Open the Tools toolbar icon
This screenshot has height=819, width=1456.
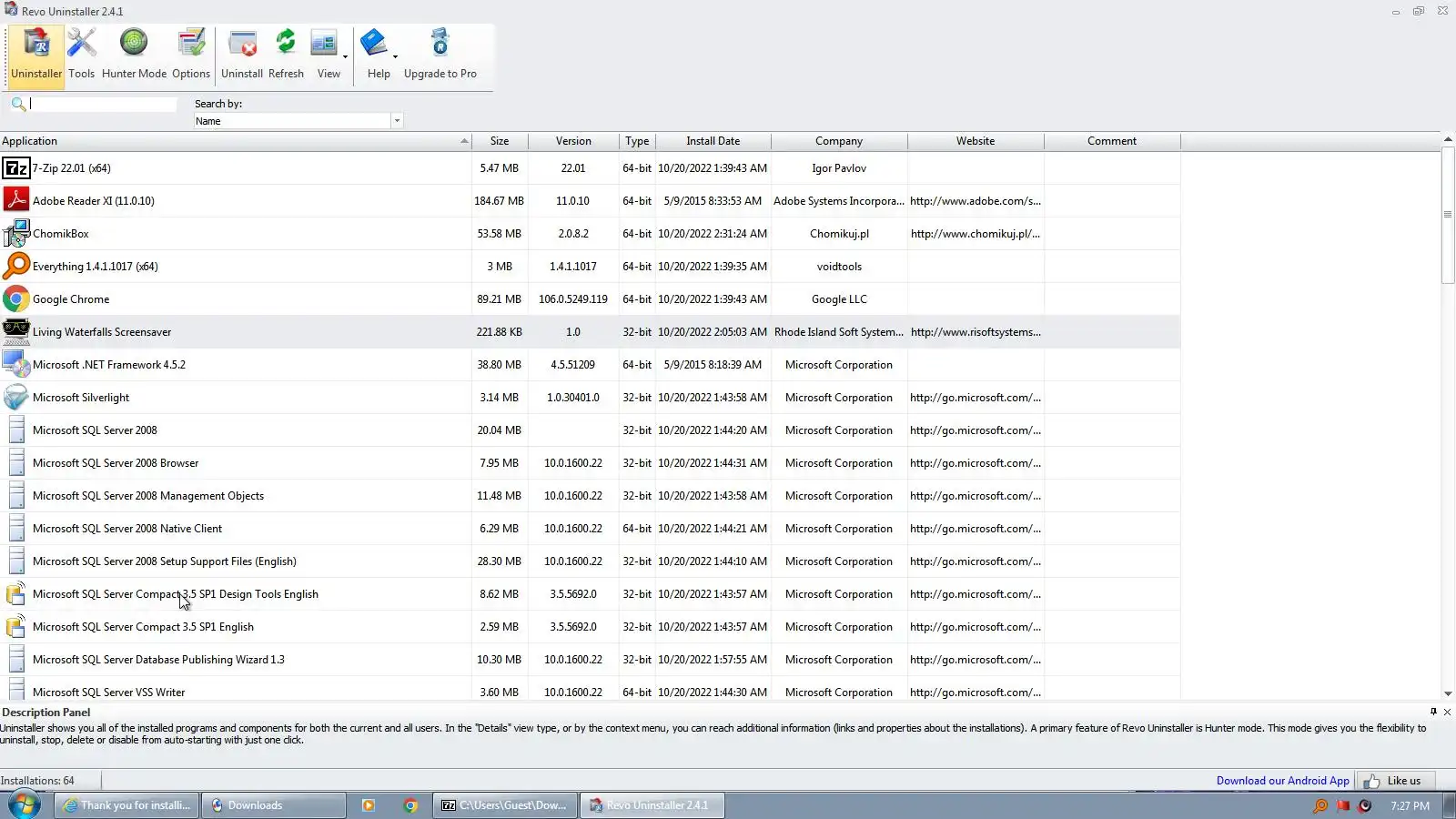tap(81, 56)
